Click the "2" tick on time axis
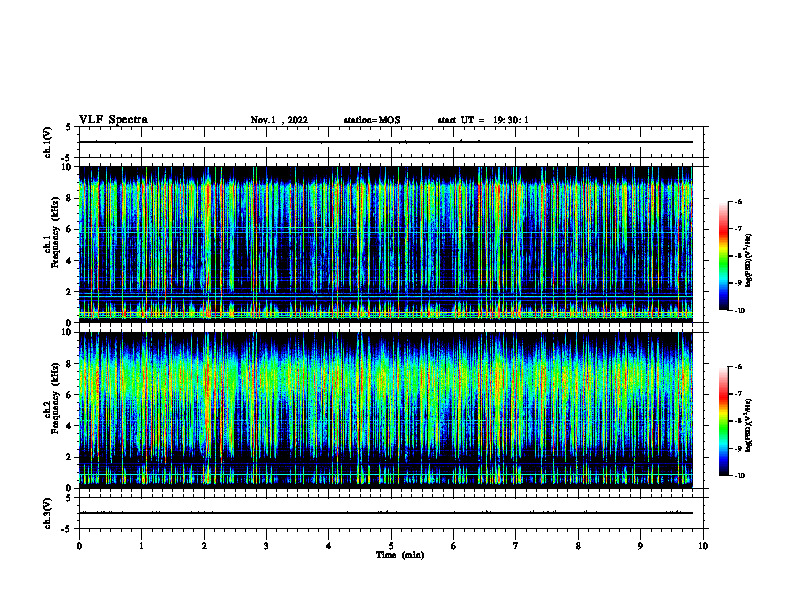The image size is (792, 612). click(x=204, y=546)
